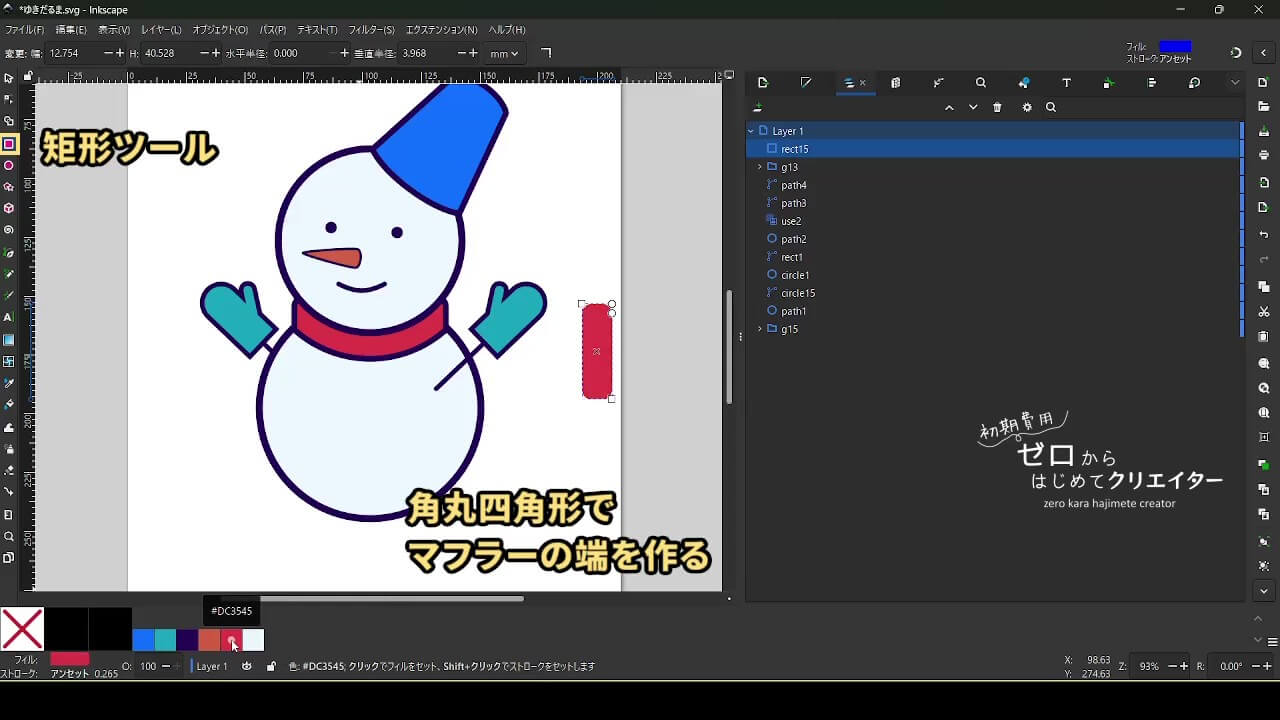Select the Spiral tool in the toolbox
The width and height of the screenshot is (1280, 720).
pos(9,230)
